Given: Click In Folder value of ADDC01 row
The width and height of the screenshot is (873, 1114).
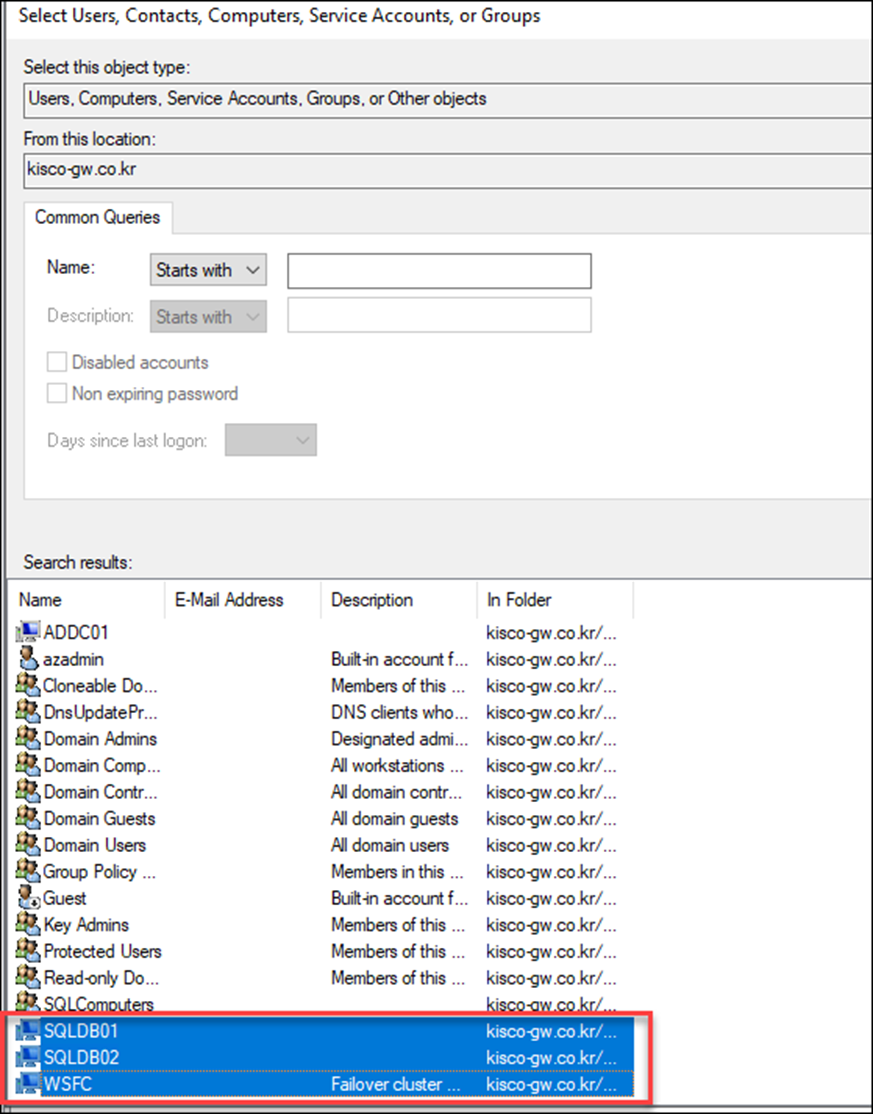Looking at the screenshot, I should tap(551, 632).
